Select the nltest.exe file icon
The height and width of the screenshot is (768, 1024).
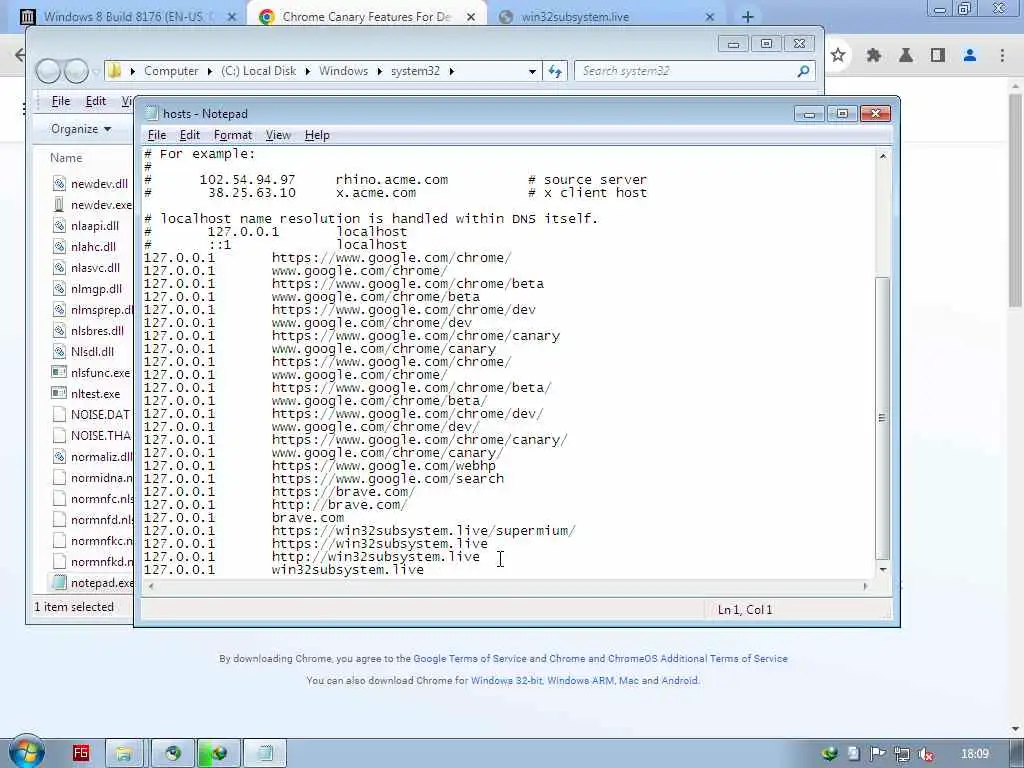pos(59,393)
